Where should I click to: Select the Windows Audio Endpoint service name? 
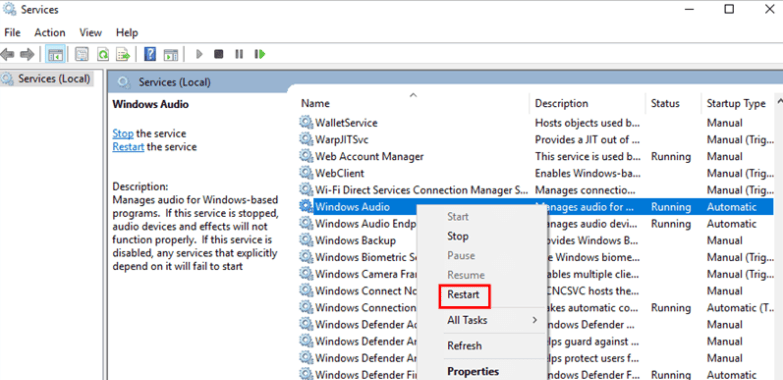[x=366, y=224]
